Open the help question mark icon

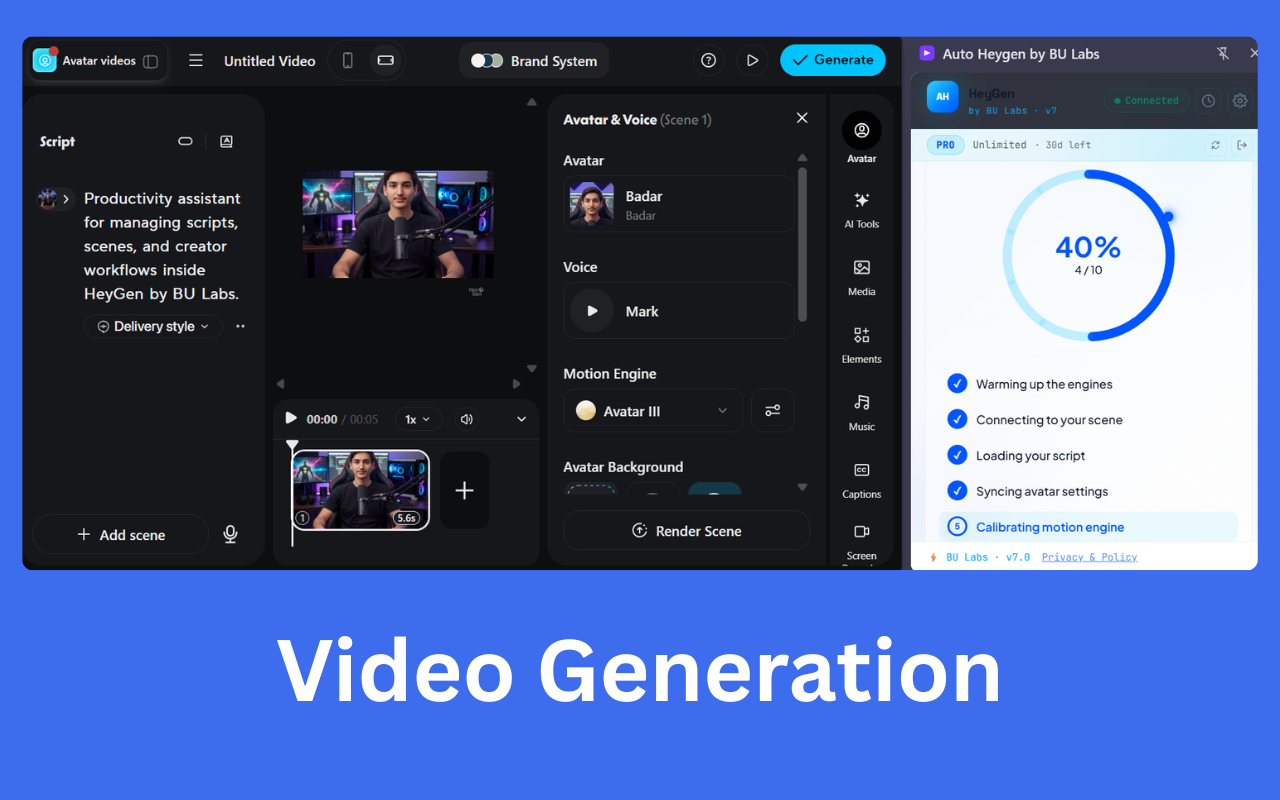(709, 60)
